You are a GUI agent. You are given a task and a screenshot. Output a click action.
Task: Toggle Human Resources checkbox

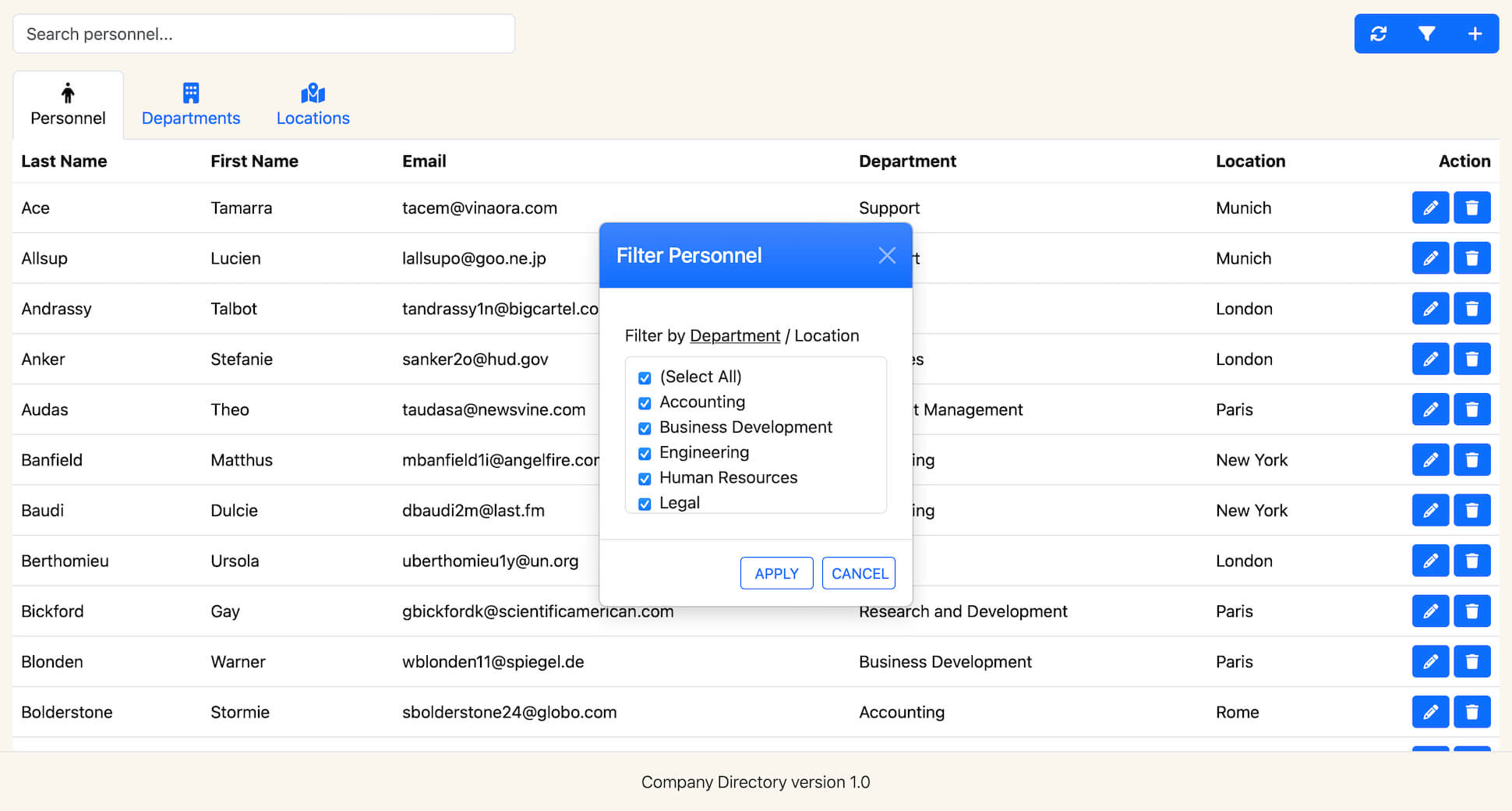pyautogui.click(x=645, y=479)
